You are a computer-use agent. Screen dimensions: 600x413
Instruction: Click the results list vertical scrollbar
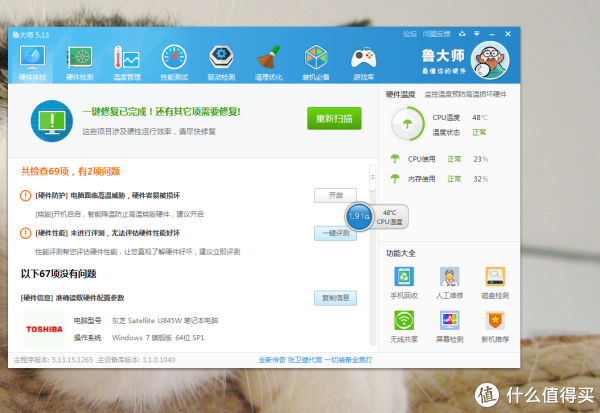tap(372, 255)
